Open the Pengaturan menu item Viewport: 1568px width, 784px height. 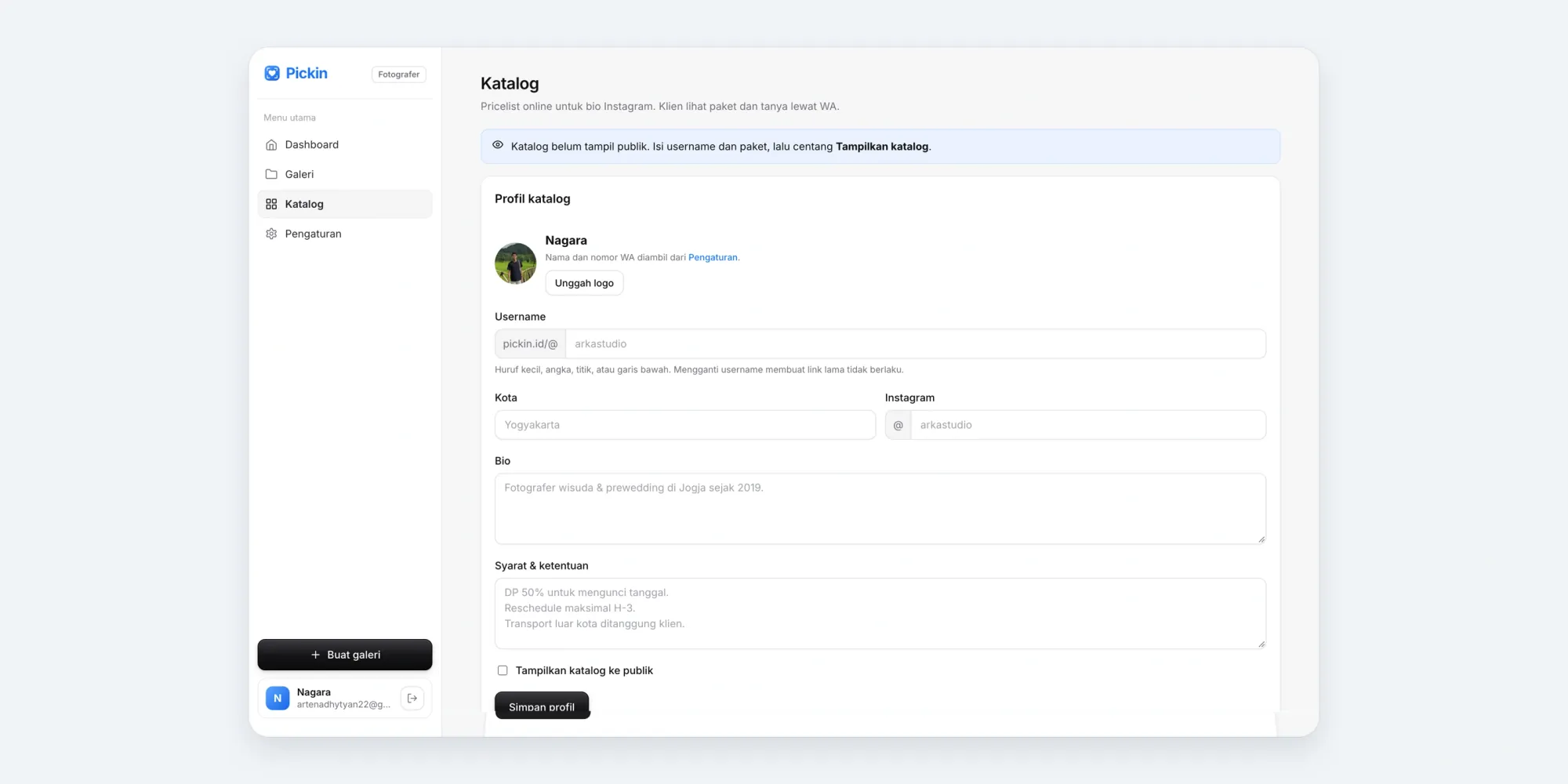[x=345, y=234]
